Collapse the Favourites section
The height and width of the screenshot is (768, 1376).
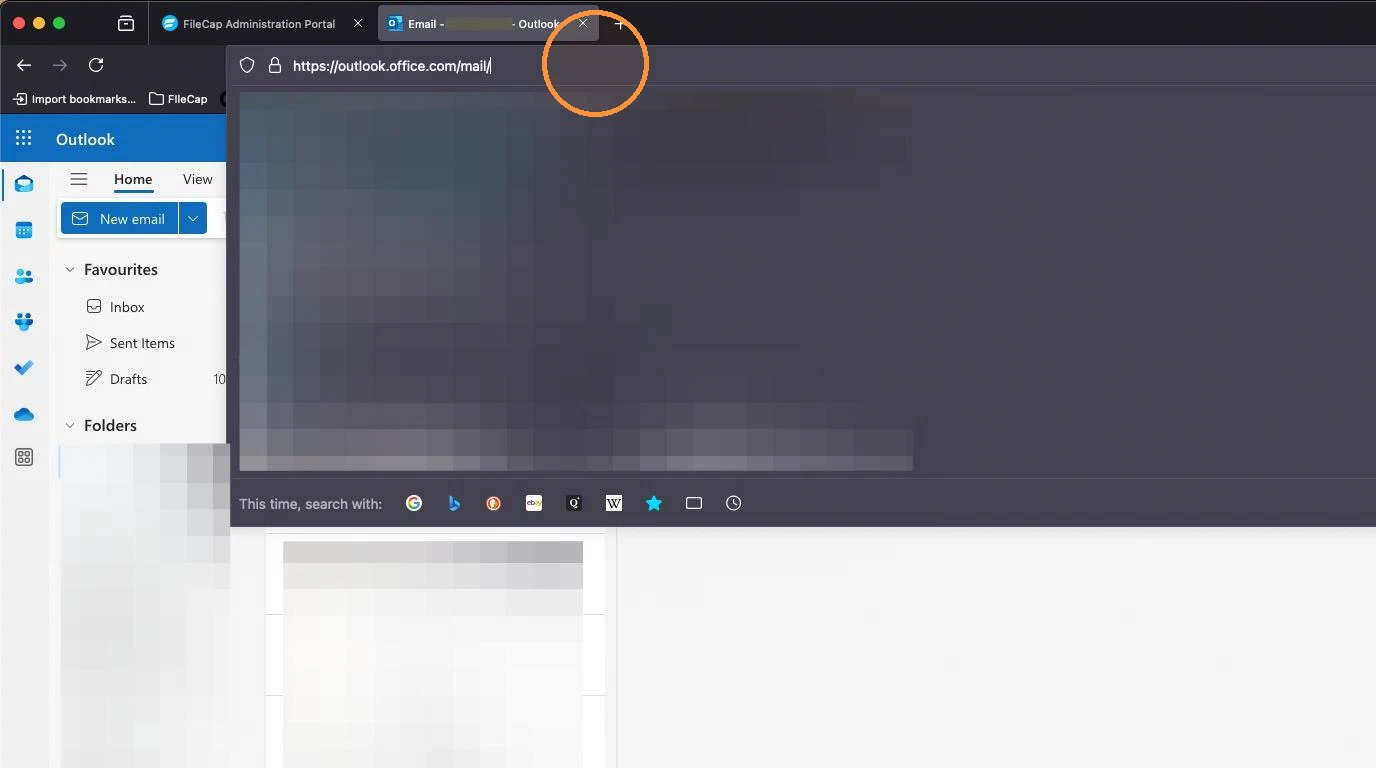click(x=70, y=269)
